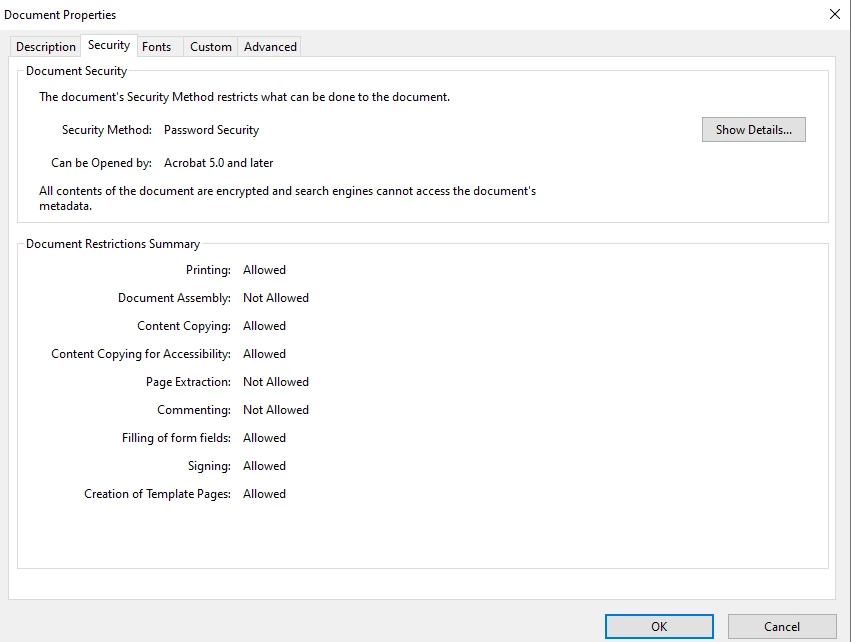Close the Document Properties dialog
Viewport: 851px width, 642px height.
coord(835,14)
